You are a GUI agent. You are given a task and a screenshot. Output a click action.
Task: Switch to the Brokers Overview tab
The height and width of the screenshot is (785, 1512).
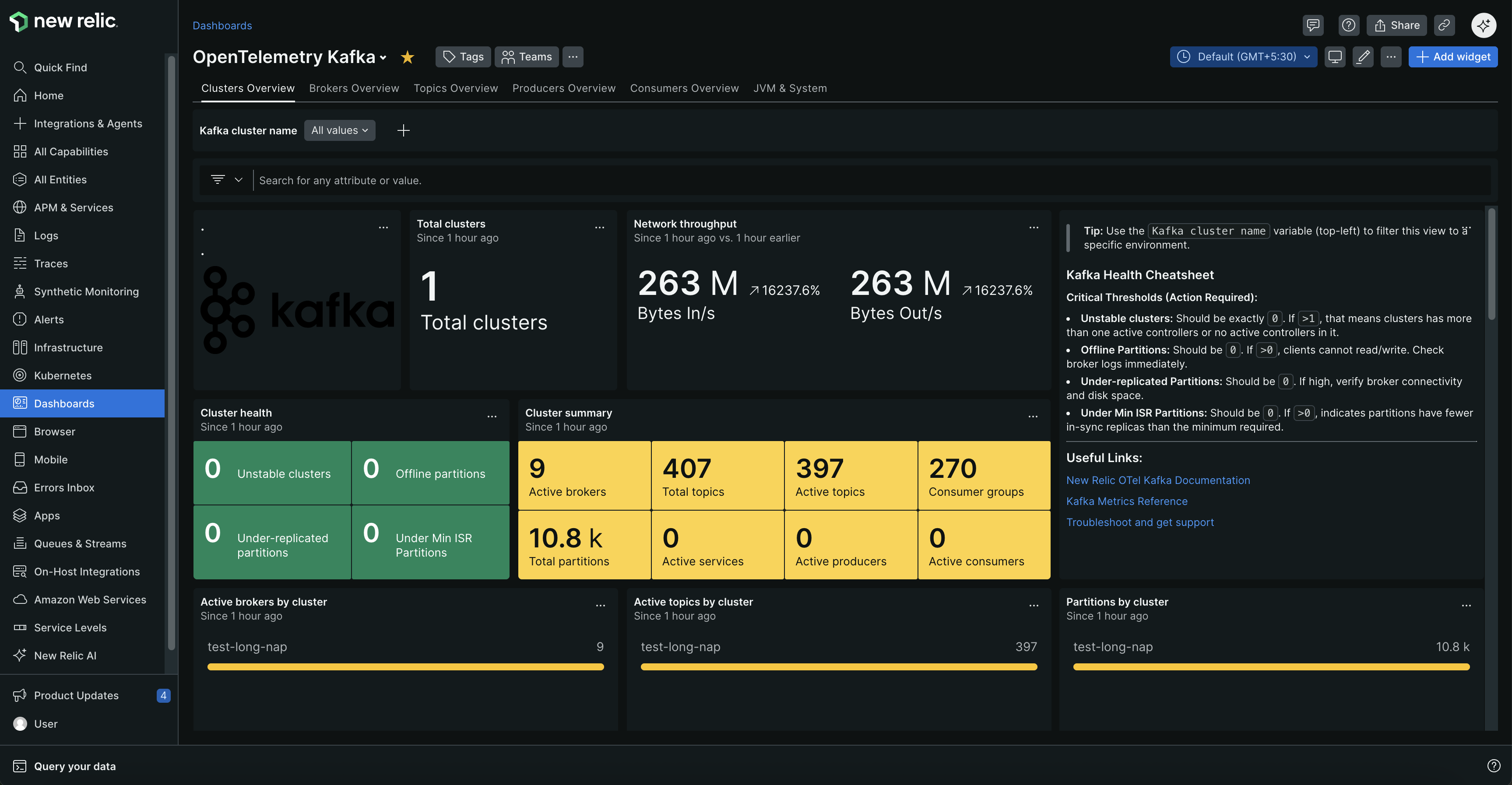pos(354,88)
